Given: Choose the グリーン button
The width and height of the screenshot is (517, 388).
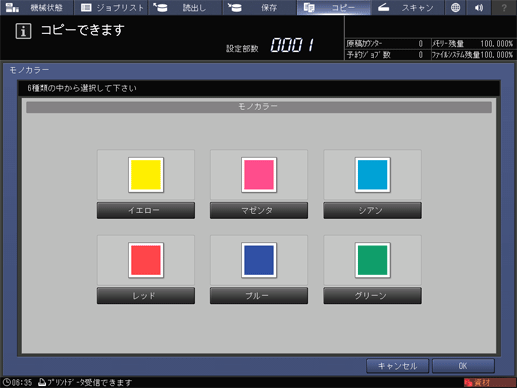Looking at the screenshot, I should click(x=372, y=296).
